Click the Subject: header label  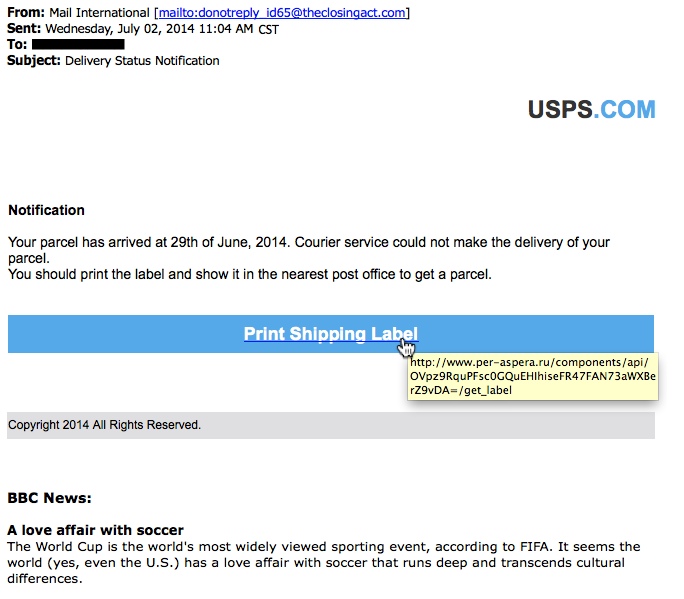click(x=34, y=61)
